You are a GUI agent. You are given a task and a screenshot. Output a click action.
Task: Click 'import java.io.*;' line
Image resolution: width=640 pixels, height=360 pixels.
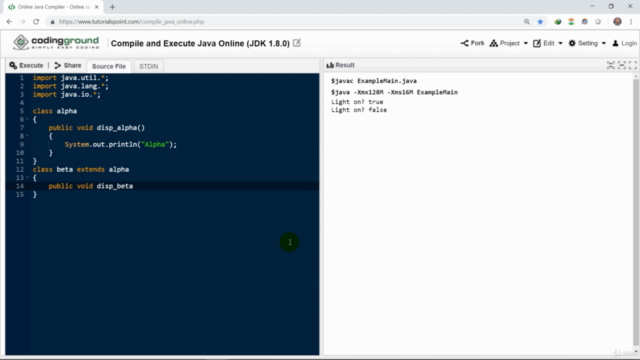click(x=67, y=95)
